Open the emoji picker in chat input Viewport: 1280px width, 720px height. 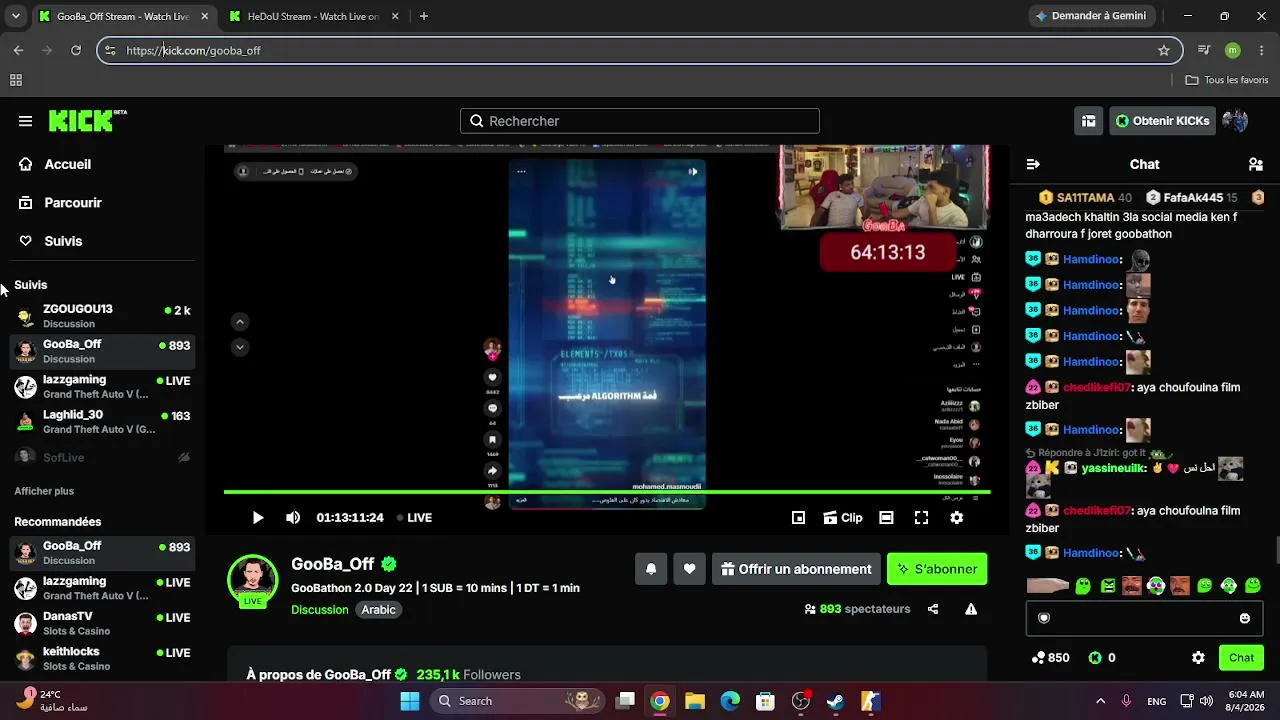point(1245,618)
